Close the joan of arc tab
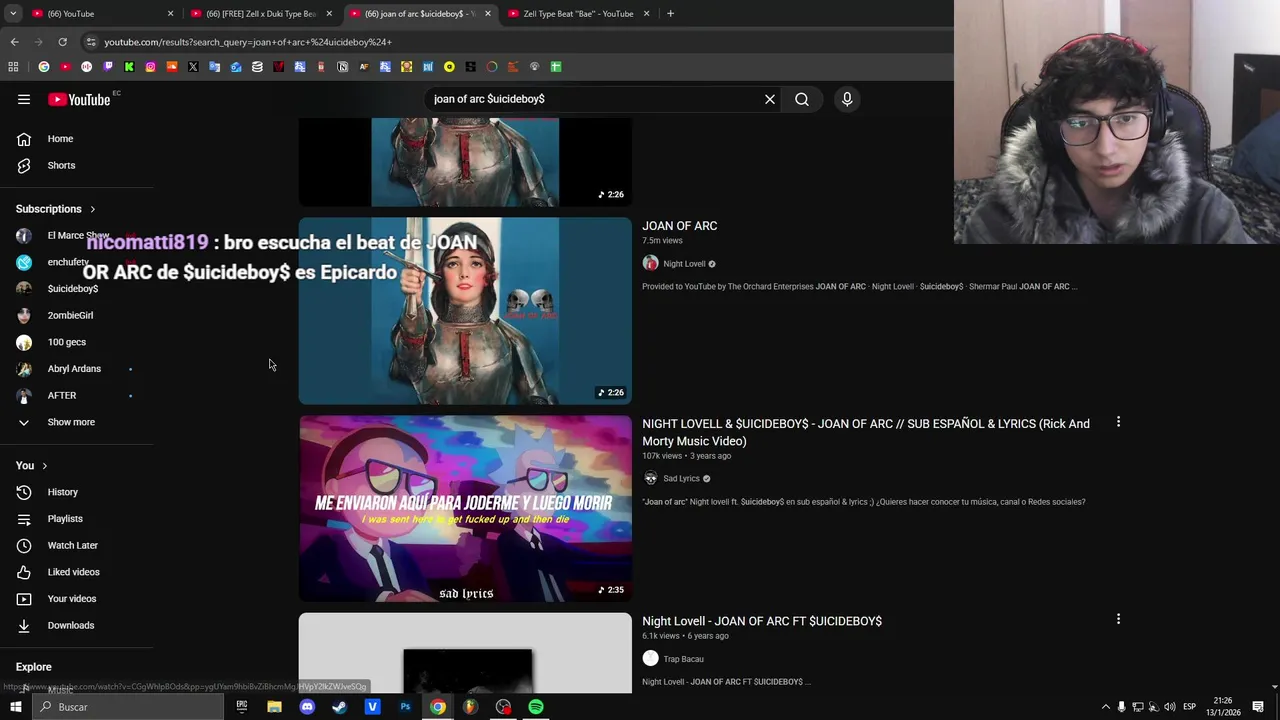The height and width of the screenshot is (720, 1280). pos(488,14)
